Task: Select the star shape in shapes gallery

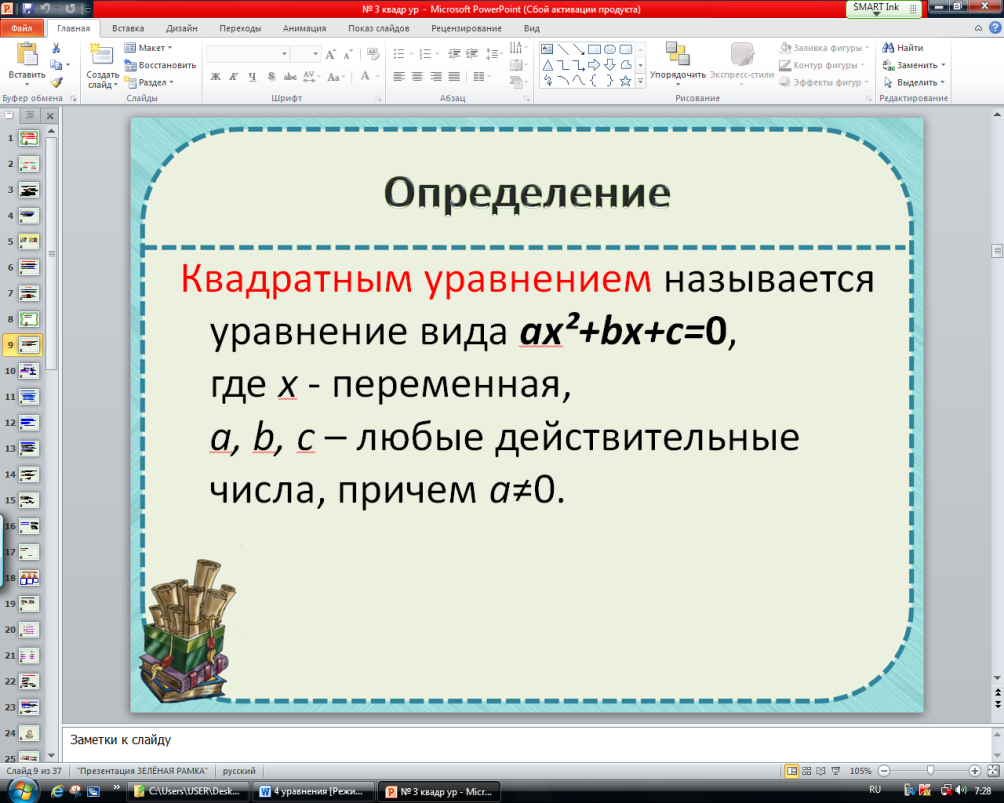Action: click(x=625, y=81)
